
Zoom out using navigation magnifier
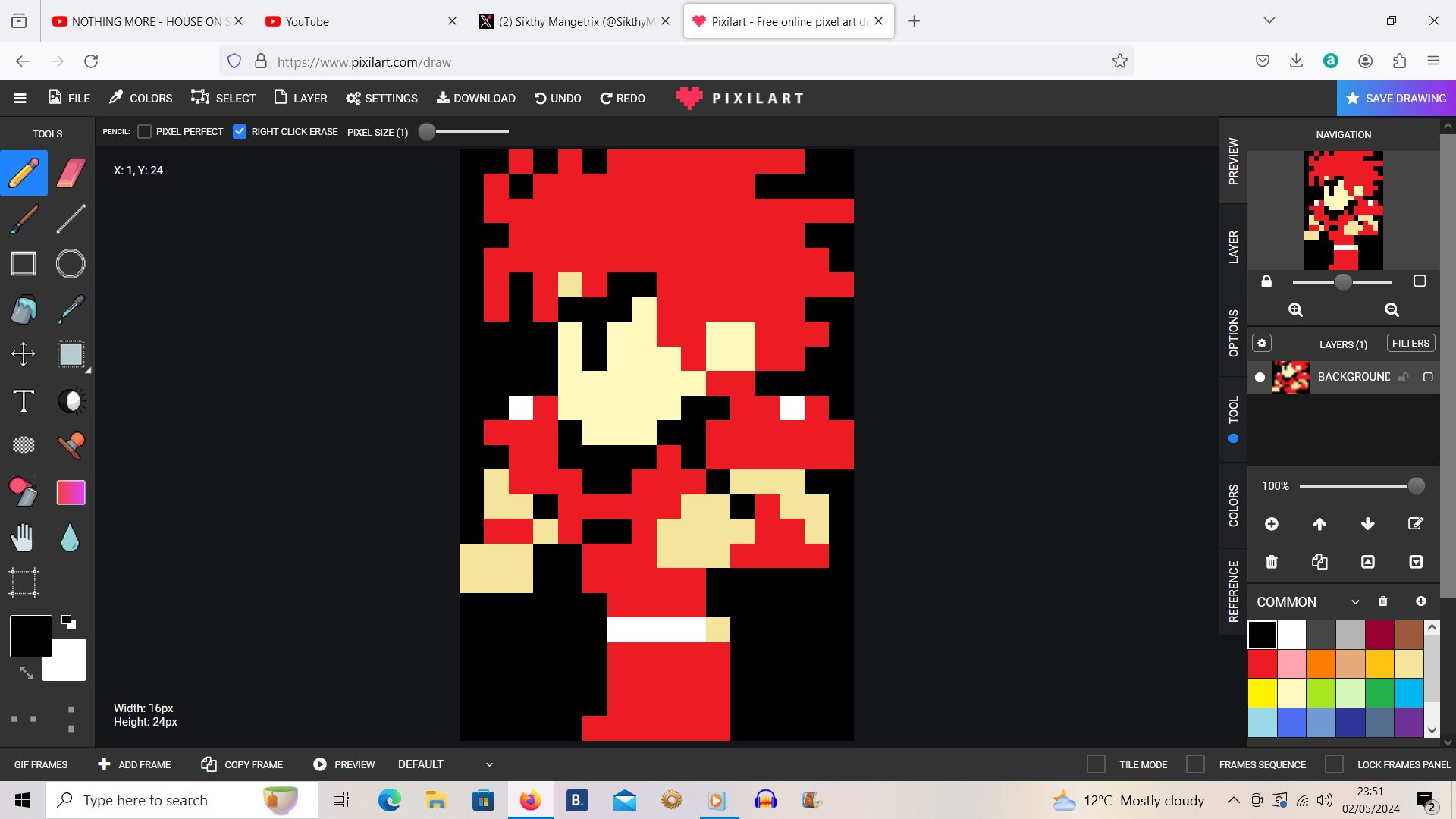1392,309
